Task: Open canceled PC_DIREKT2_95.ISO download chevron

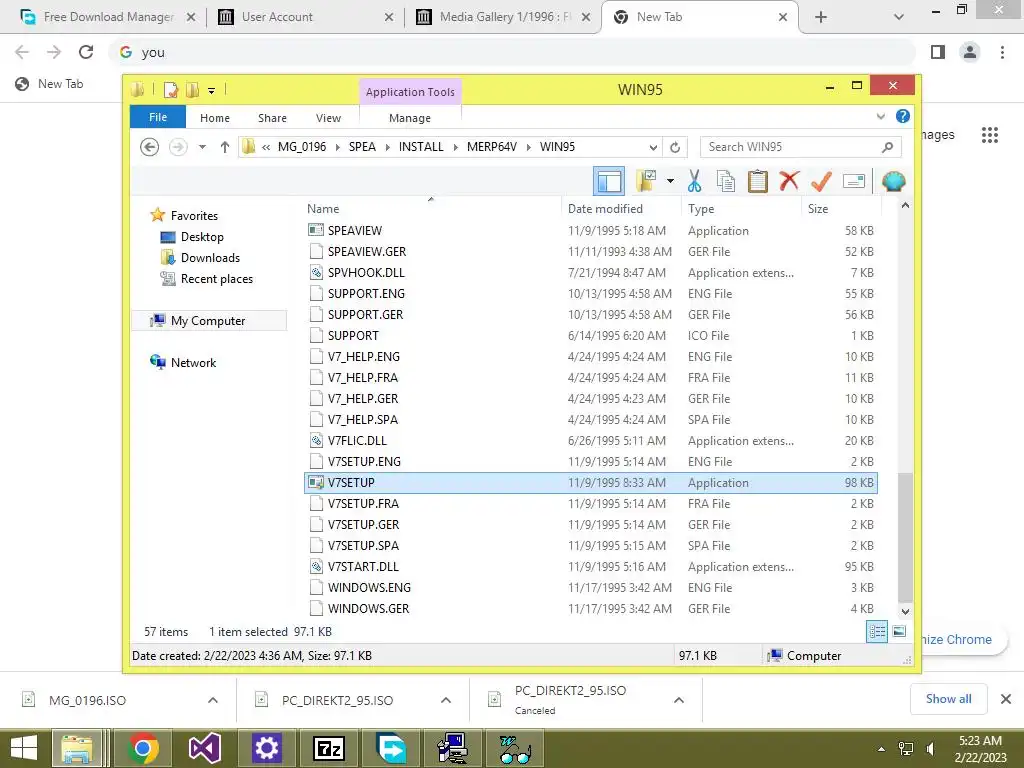Action: click(x=679, y=700)
